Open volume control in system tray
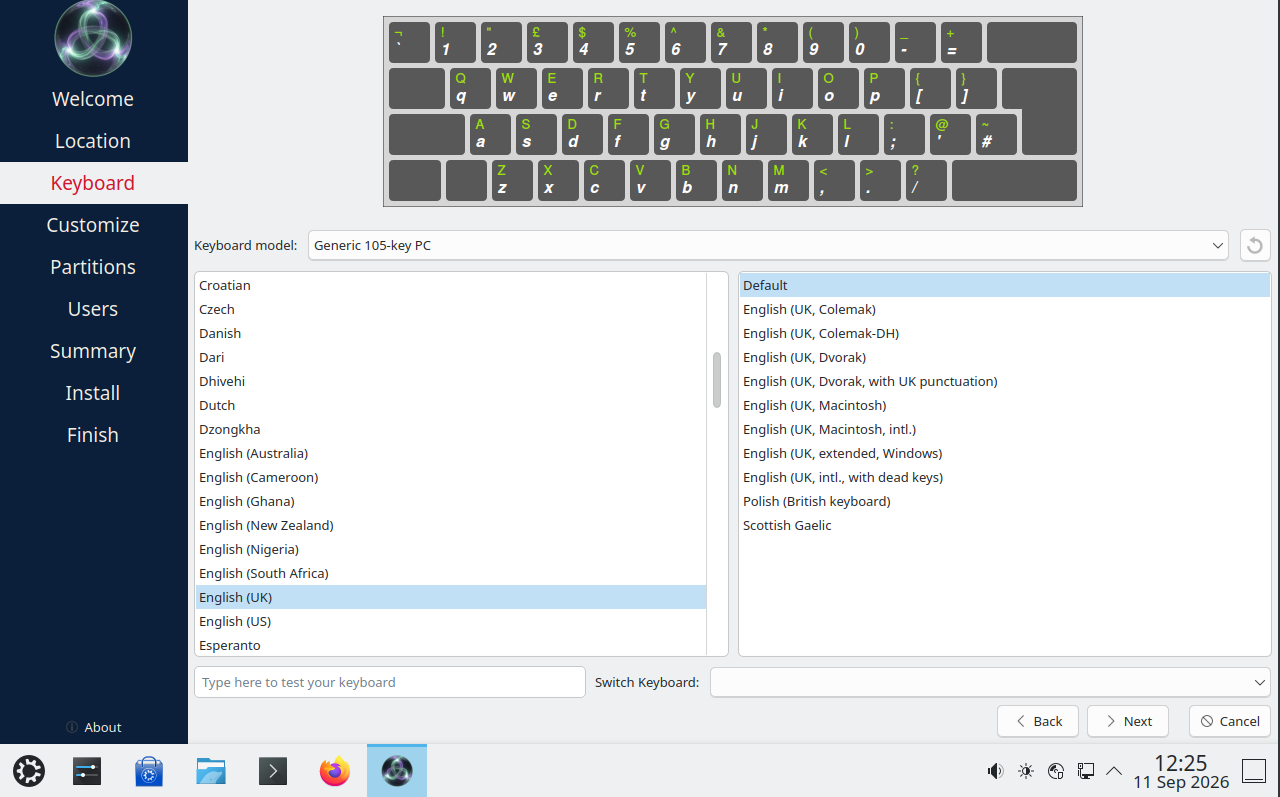Image resolution: width=1280 pixels, height=797 pixels. point(995,771)
